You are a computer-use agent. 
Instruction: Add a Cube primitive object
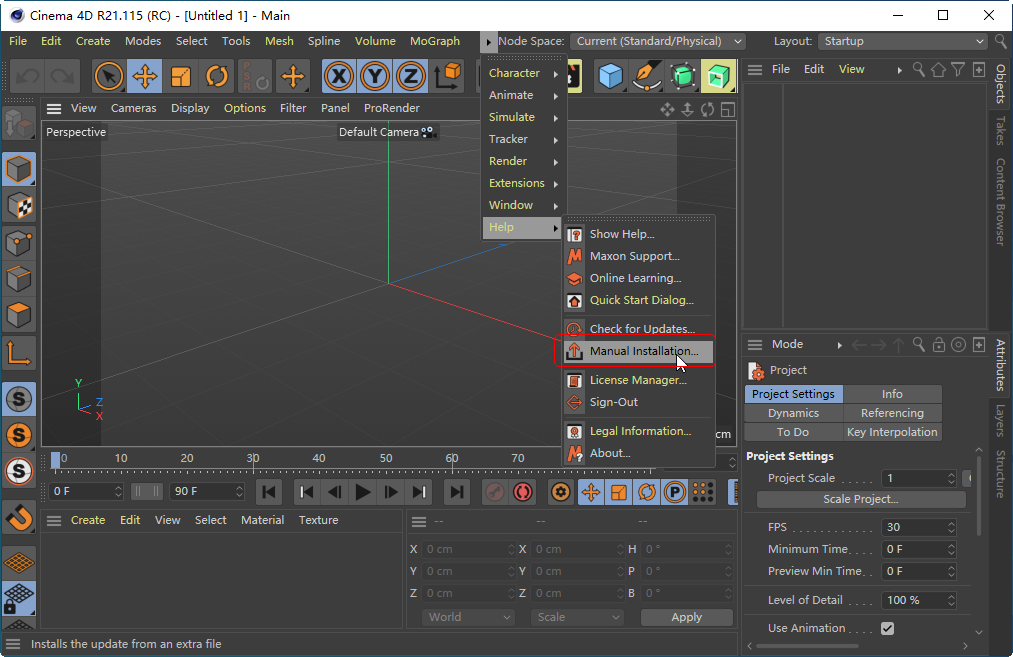point(610,76)
